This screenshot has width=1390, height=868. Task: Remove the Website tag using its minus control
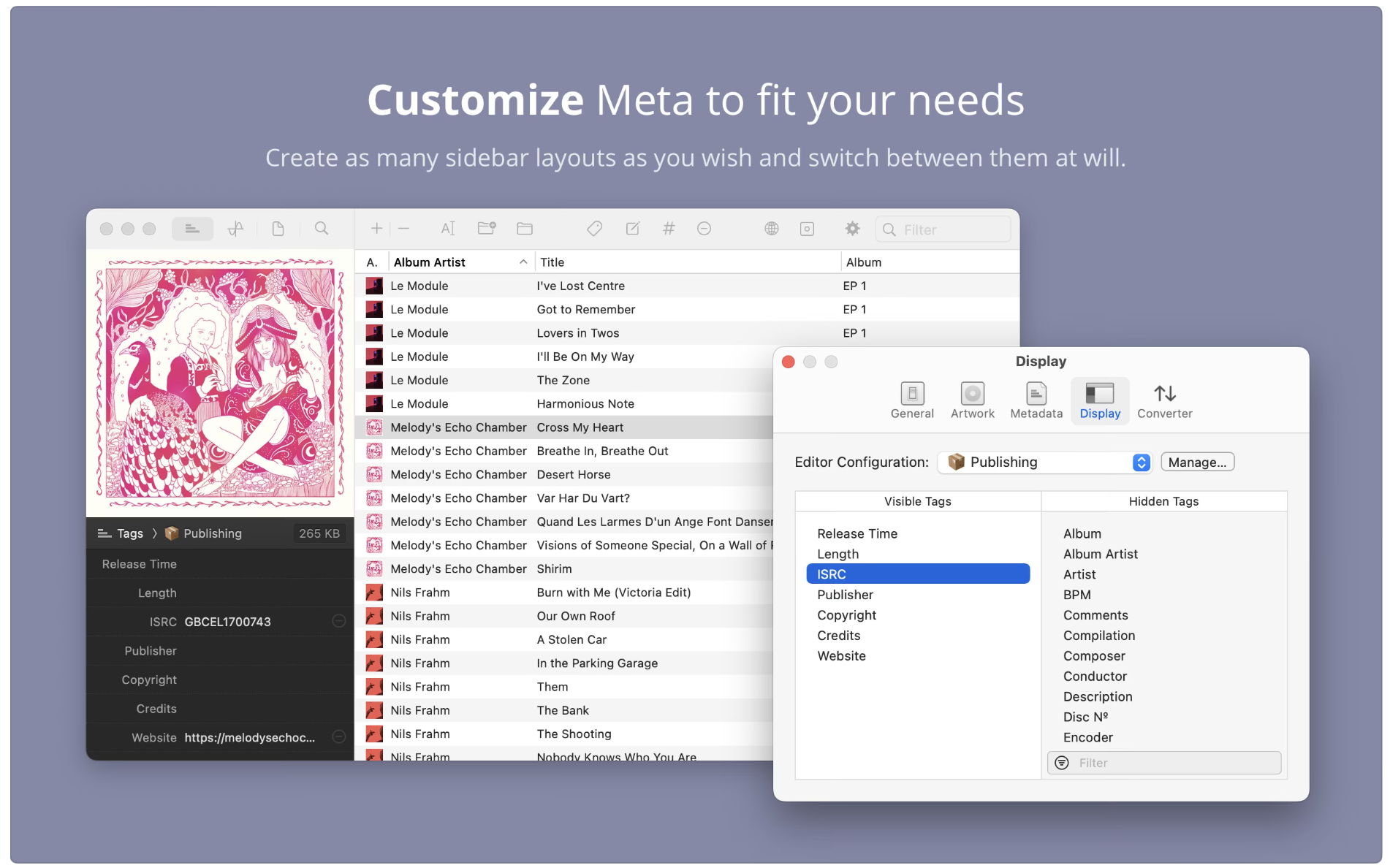coord(338,737)
